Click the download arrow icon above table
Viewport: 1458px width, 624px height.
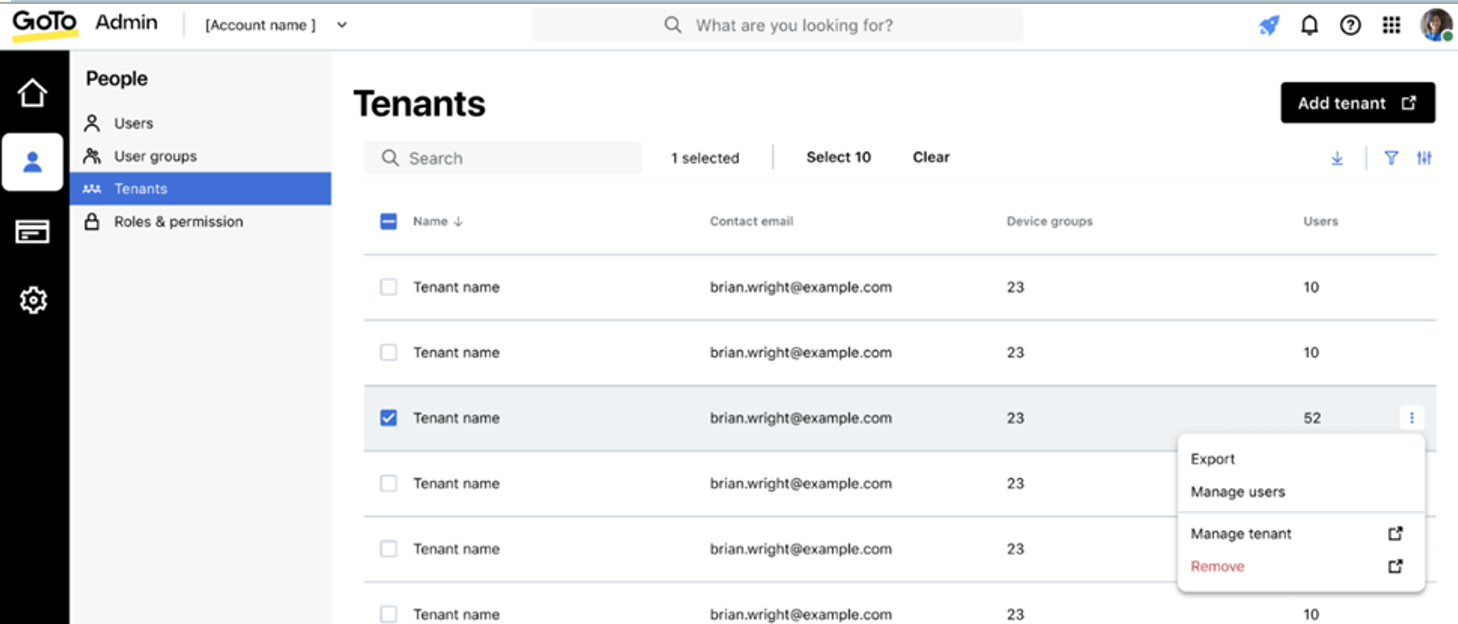(1337, 158)
